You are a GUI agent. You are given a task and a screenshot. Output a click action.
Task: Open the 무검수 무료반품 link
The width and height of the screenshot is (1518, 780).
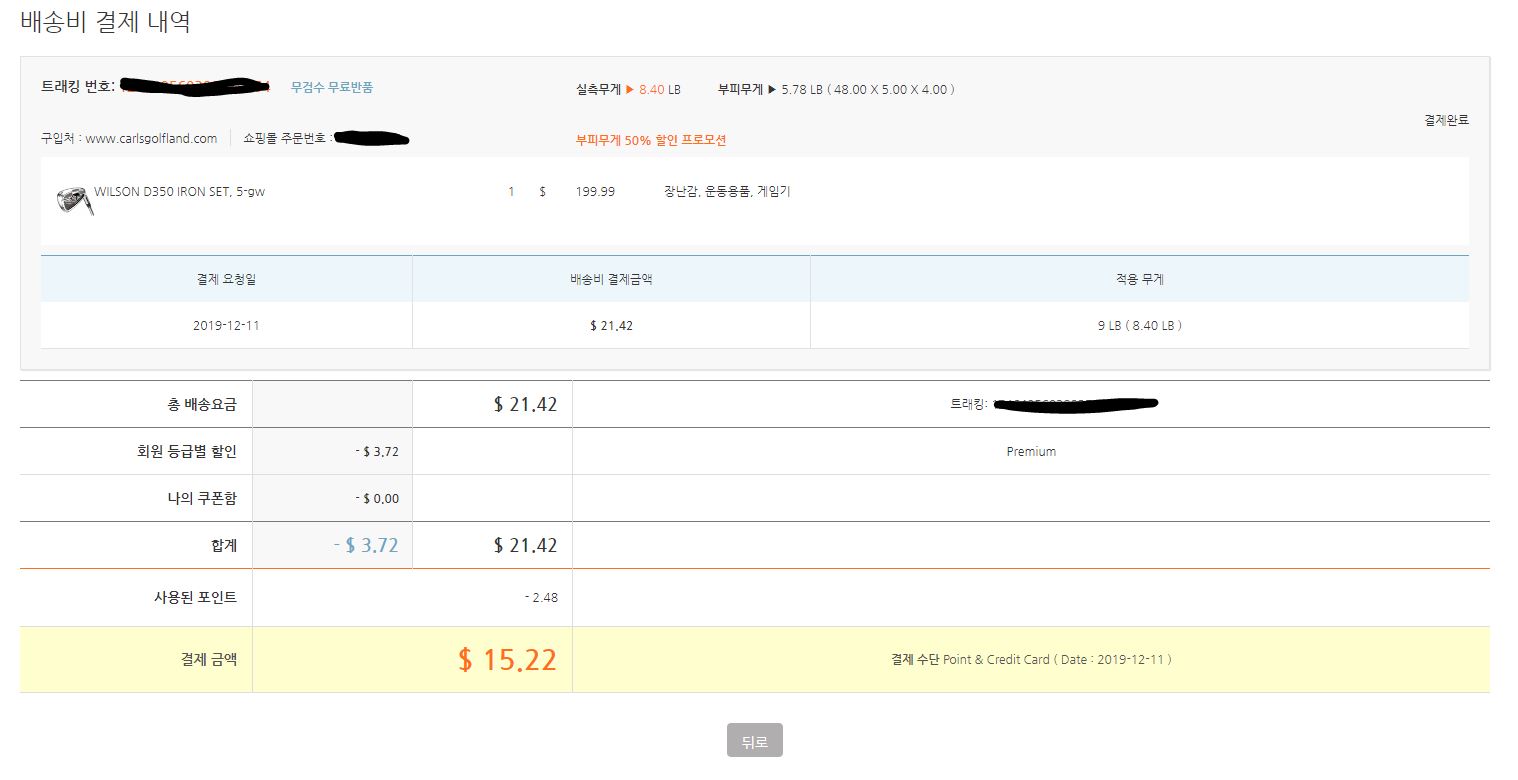coord(331,87)
